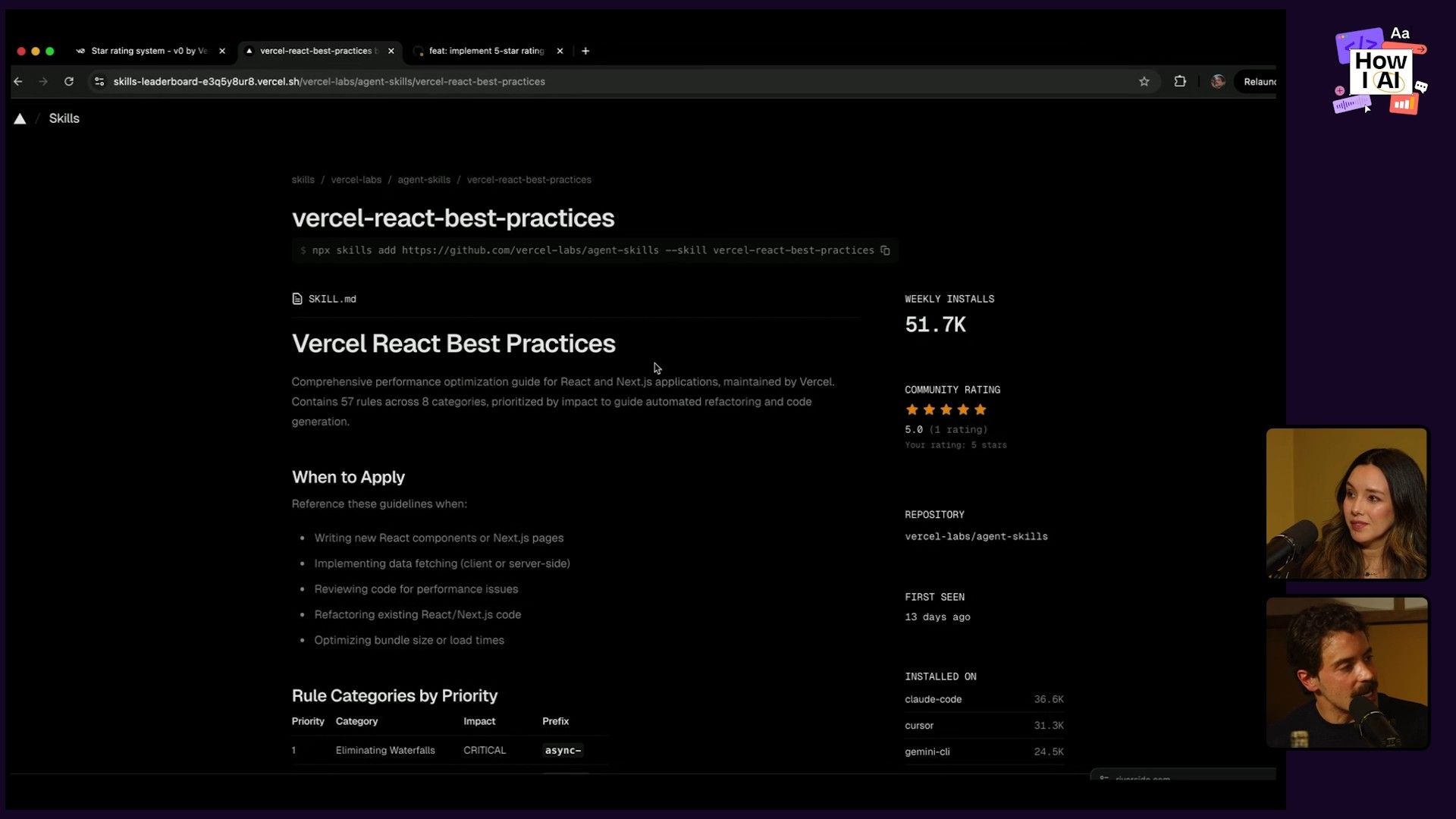Click the green maximize window button
Image resolution: width=1456 pixels, height=819 pixels.
pos(50,52)
